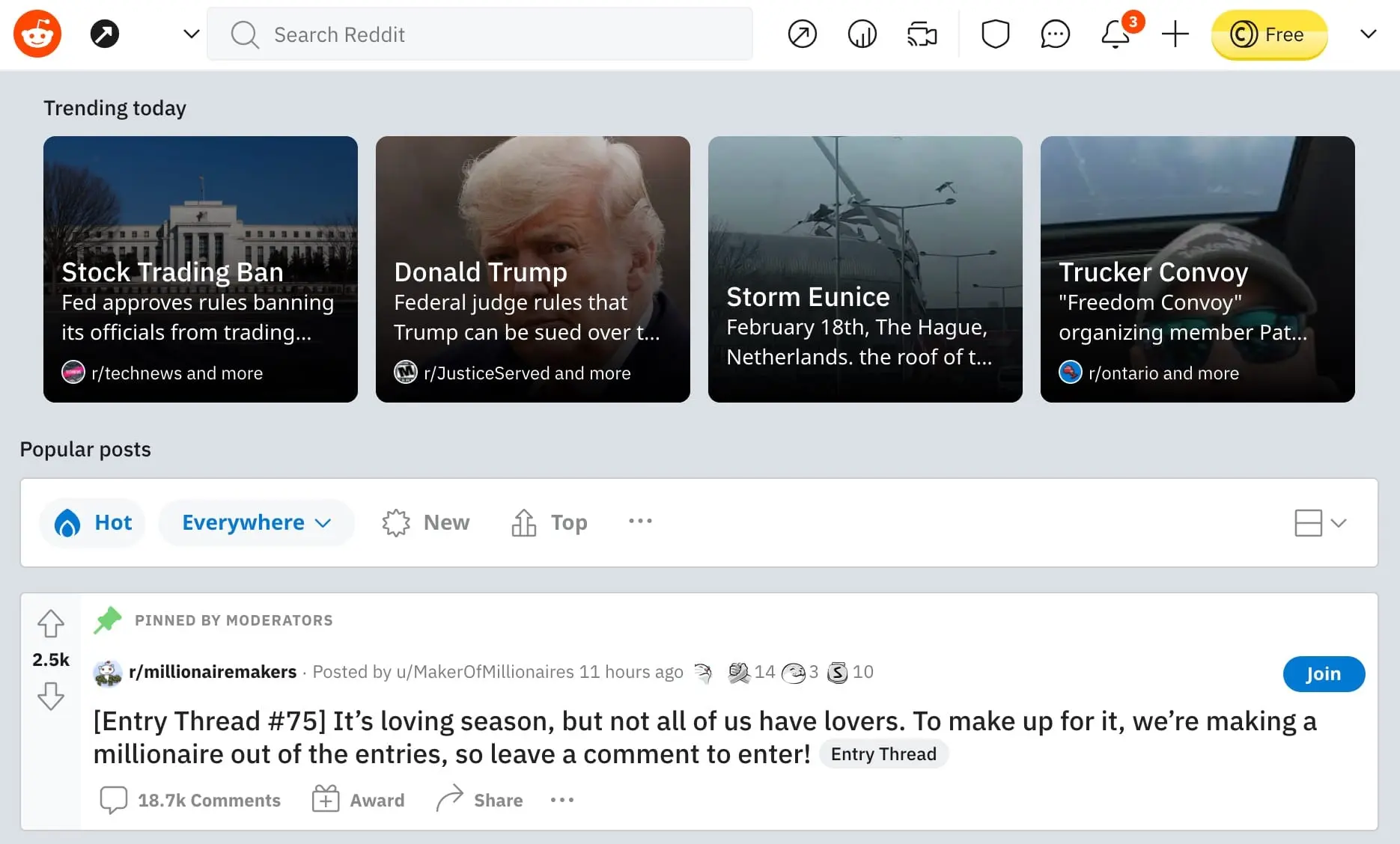Click the green pinned post icon
This screenshot has width=1400, height=844.
pyautogui.click(x=108, y=620)
